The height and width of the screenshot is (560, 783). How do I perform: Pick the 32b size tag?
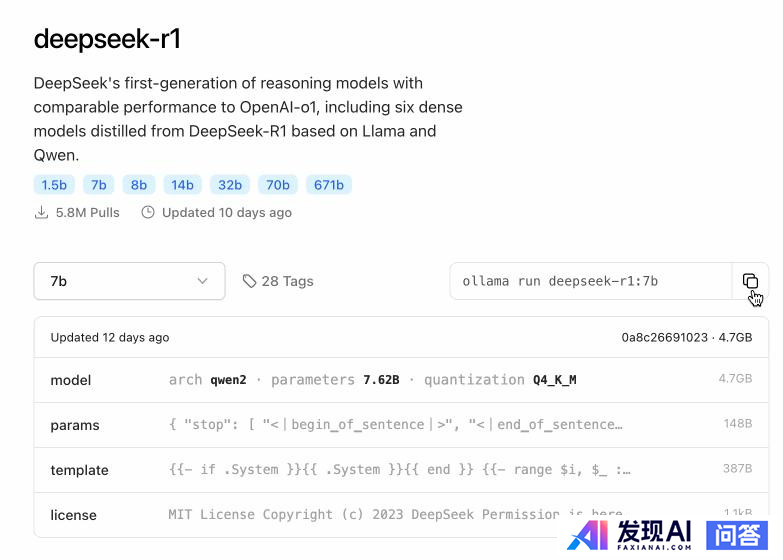230,185
